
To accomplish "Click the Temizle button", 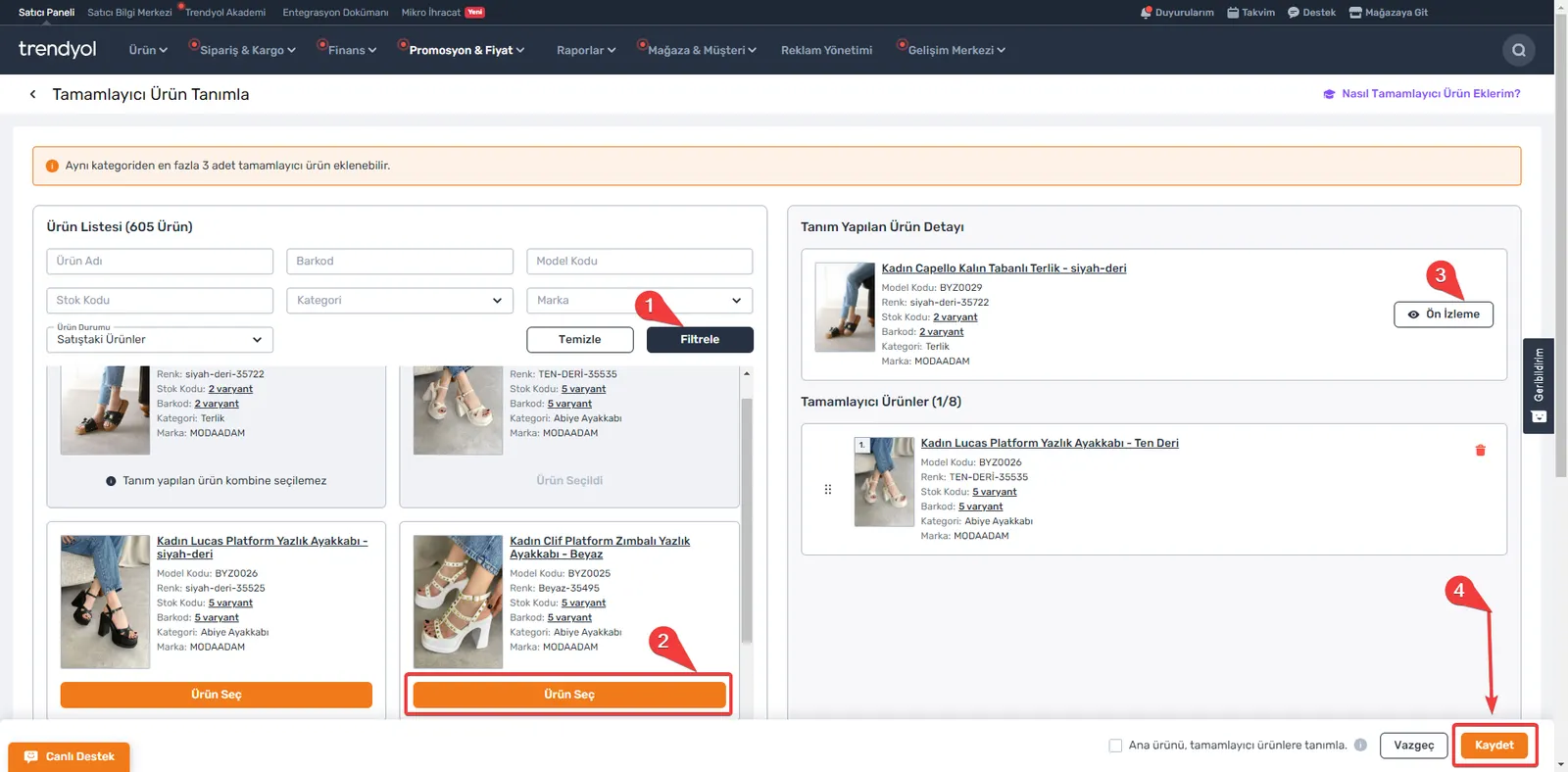I will (x=580, y=339).
